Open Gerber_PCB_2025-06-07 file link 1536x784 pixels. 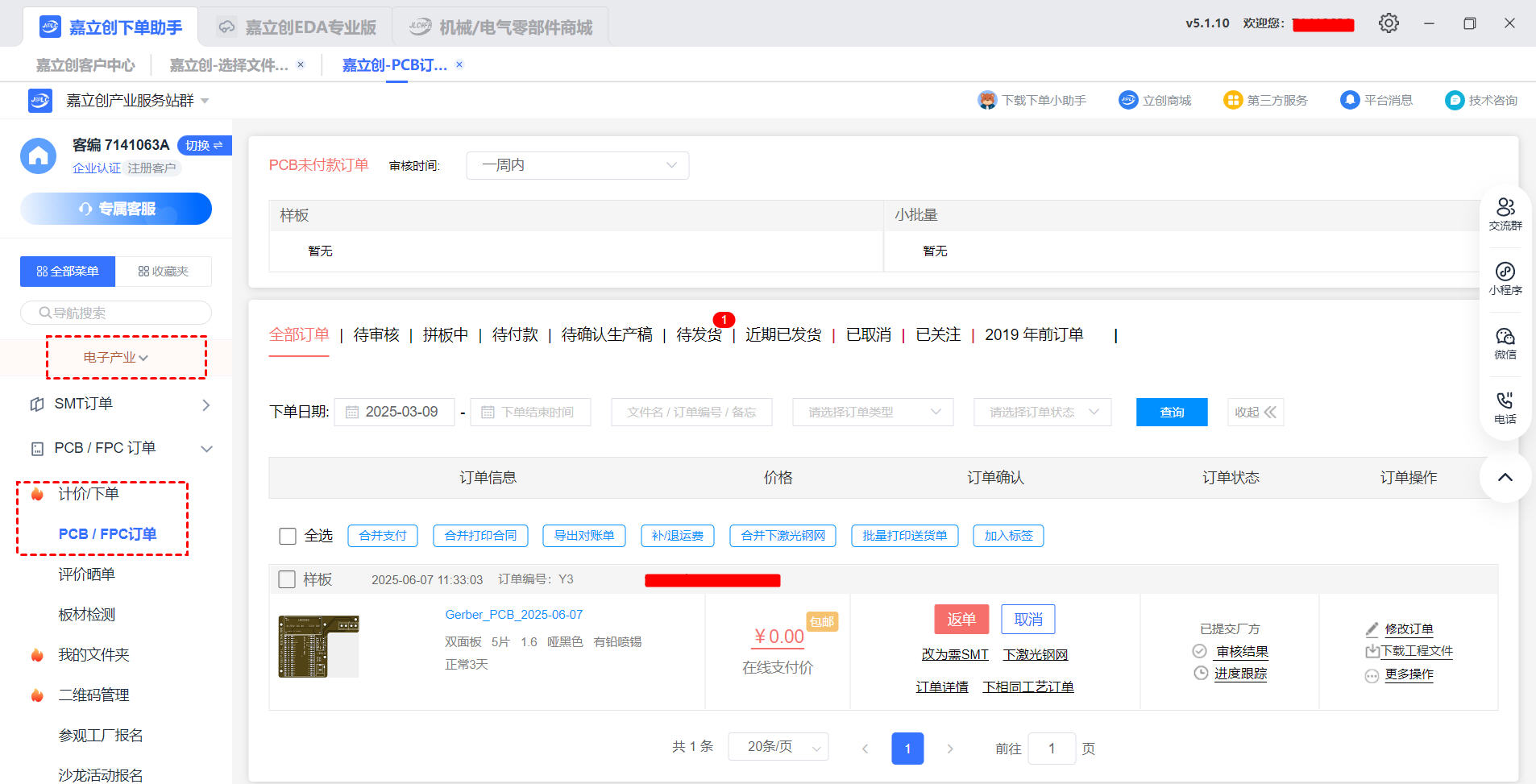click(514, 614)
